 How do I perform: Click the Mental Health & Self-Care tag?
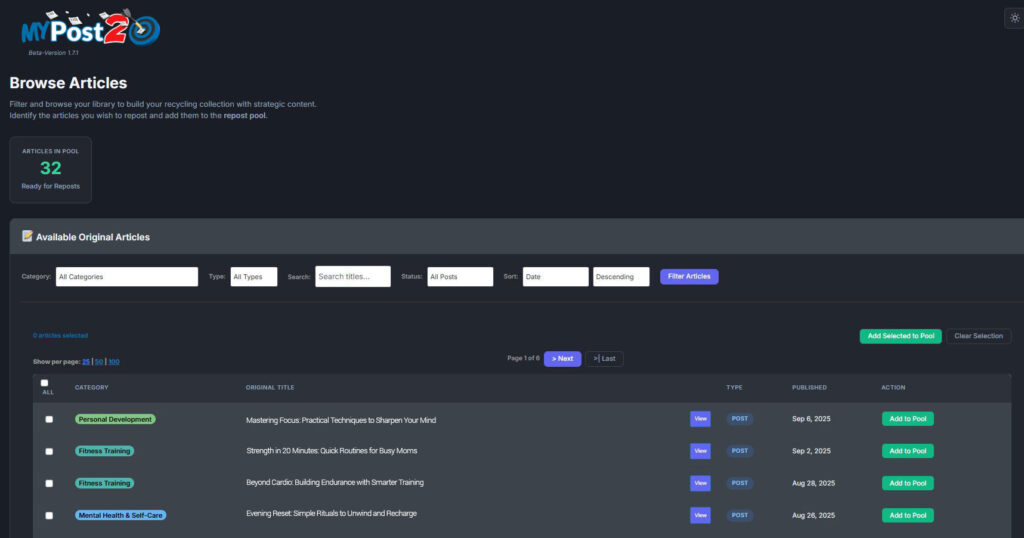click(120, 515)
